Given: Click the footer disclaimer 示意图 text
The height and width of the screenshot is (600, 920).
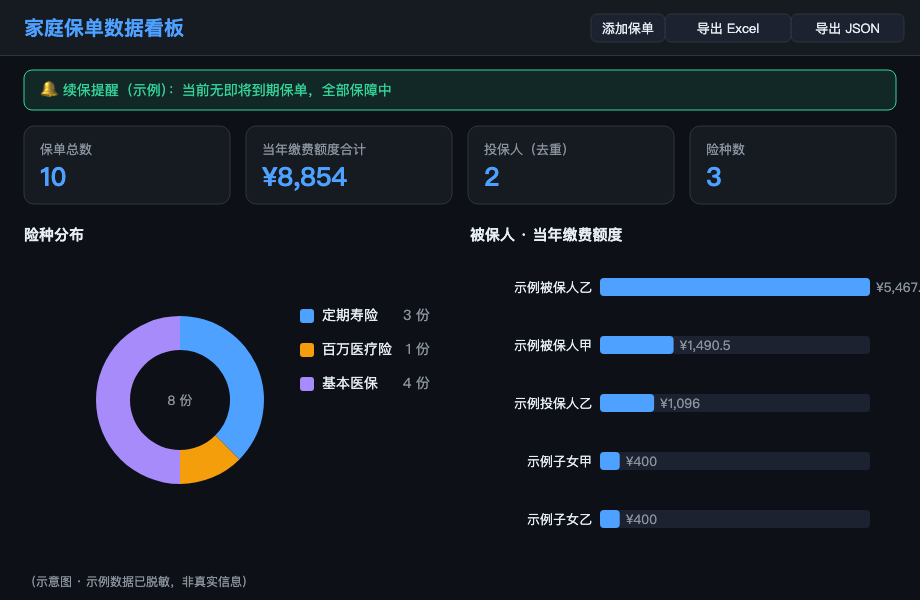Looking at the screenshot, I should click(x=139, y=581).
